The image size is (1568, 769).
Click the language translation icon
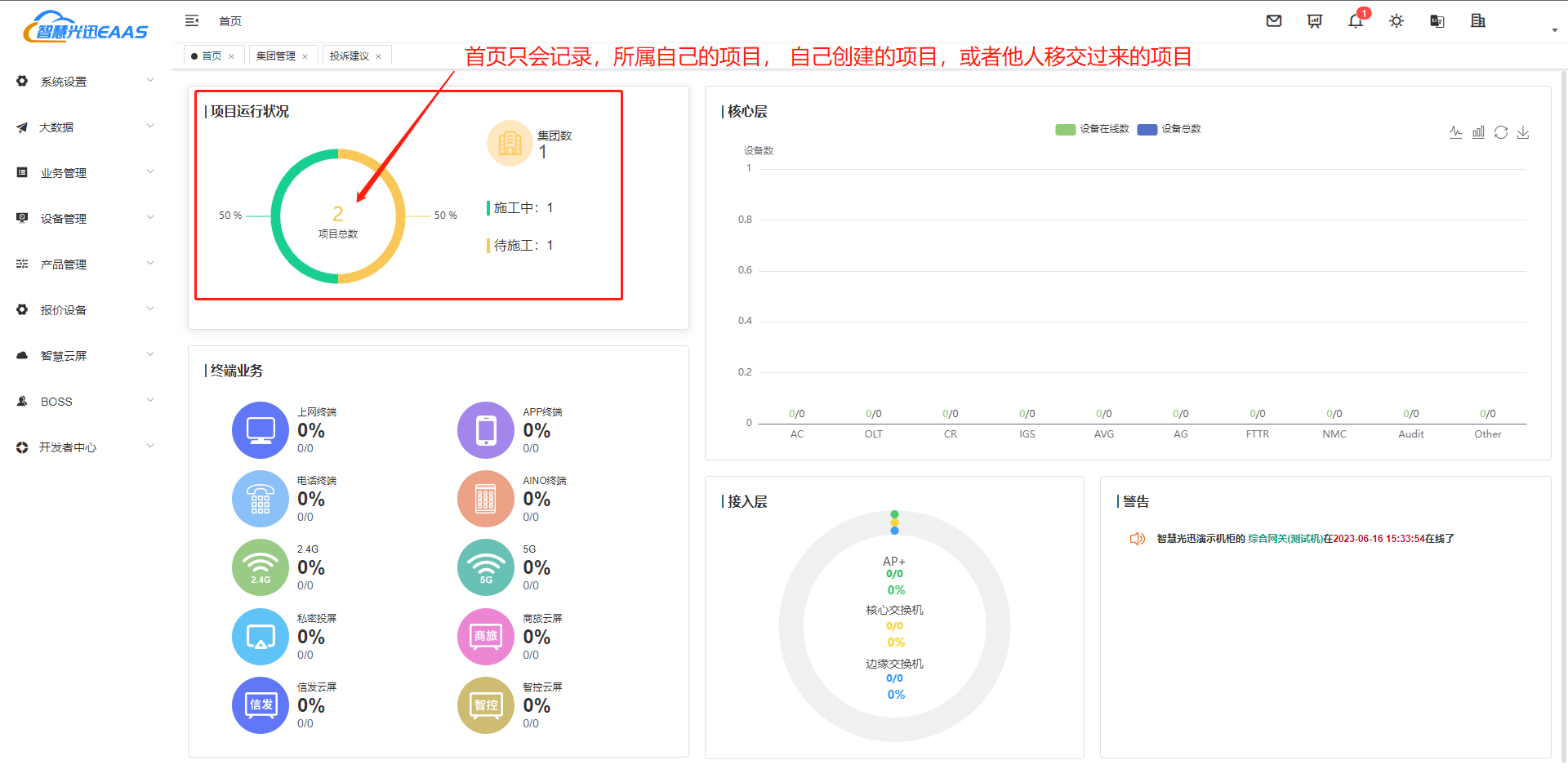(1437, 21)
